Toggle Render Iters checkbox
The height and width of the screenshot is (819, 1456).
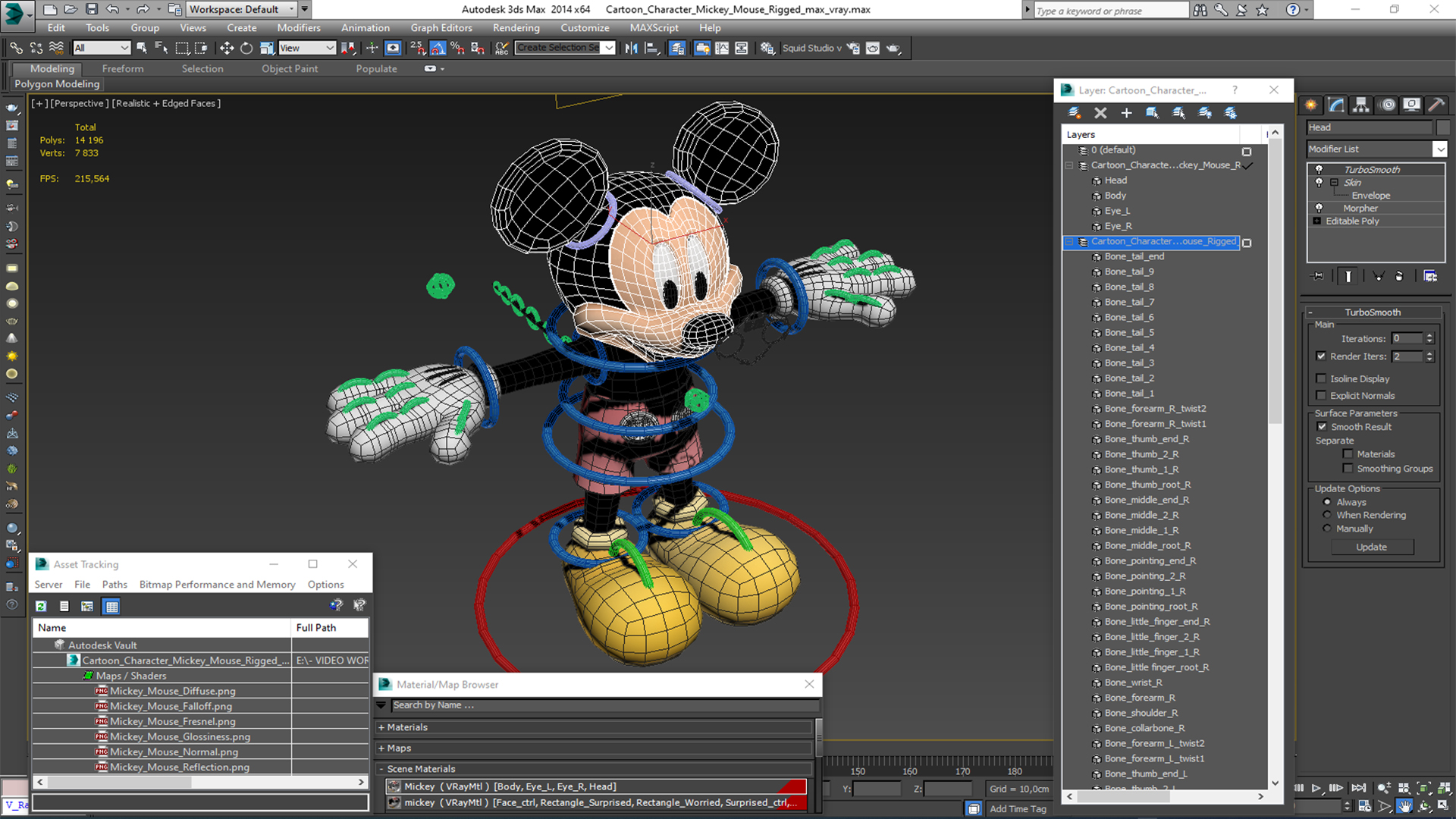pyautogui.click(x=1321, y=356)
